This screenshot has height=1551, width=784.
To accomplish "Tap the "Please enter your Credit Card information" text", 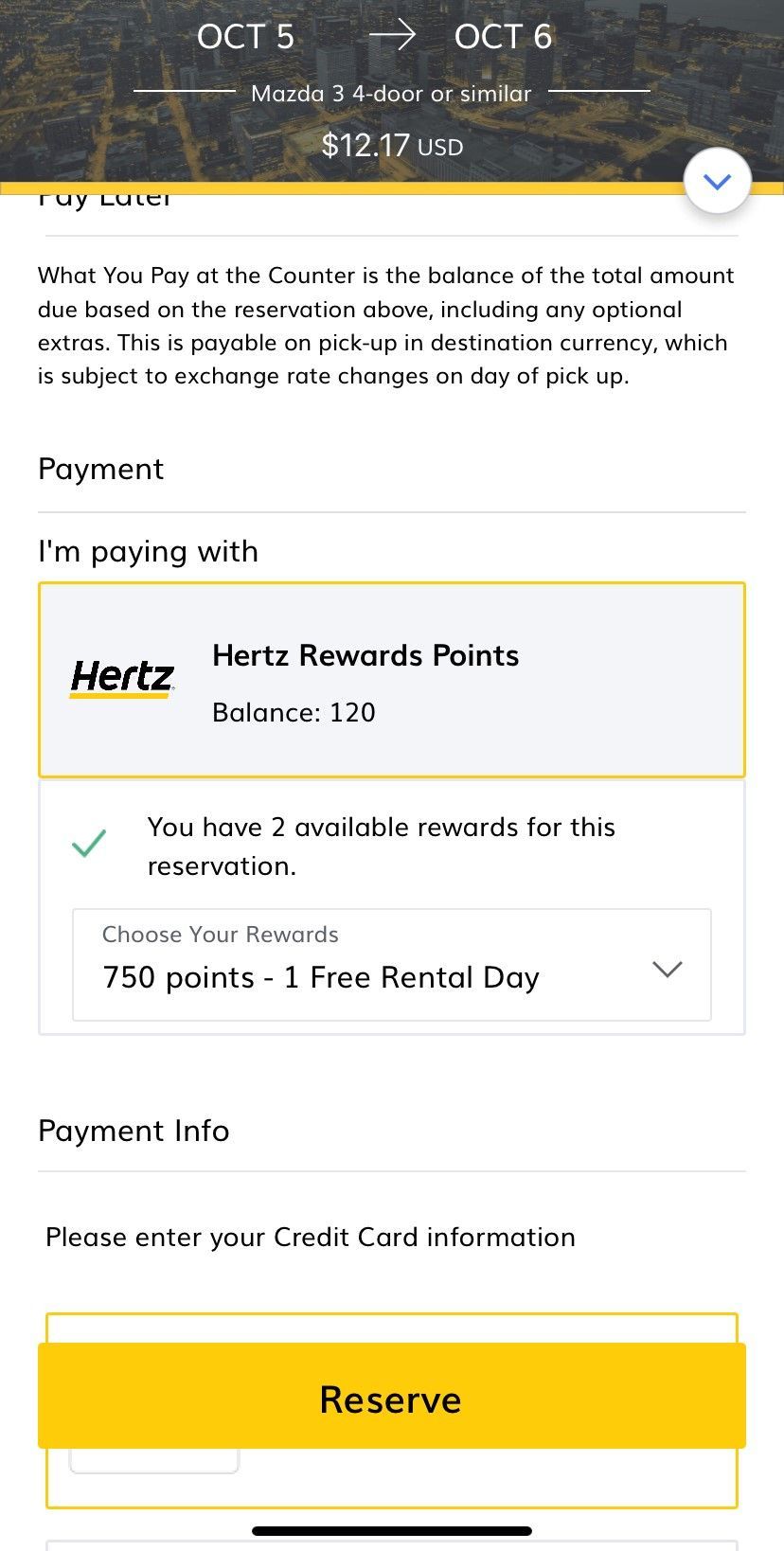I will pyautogui.click(x=311, y=1237).
